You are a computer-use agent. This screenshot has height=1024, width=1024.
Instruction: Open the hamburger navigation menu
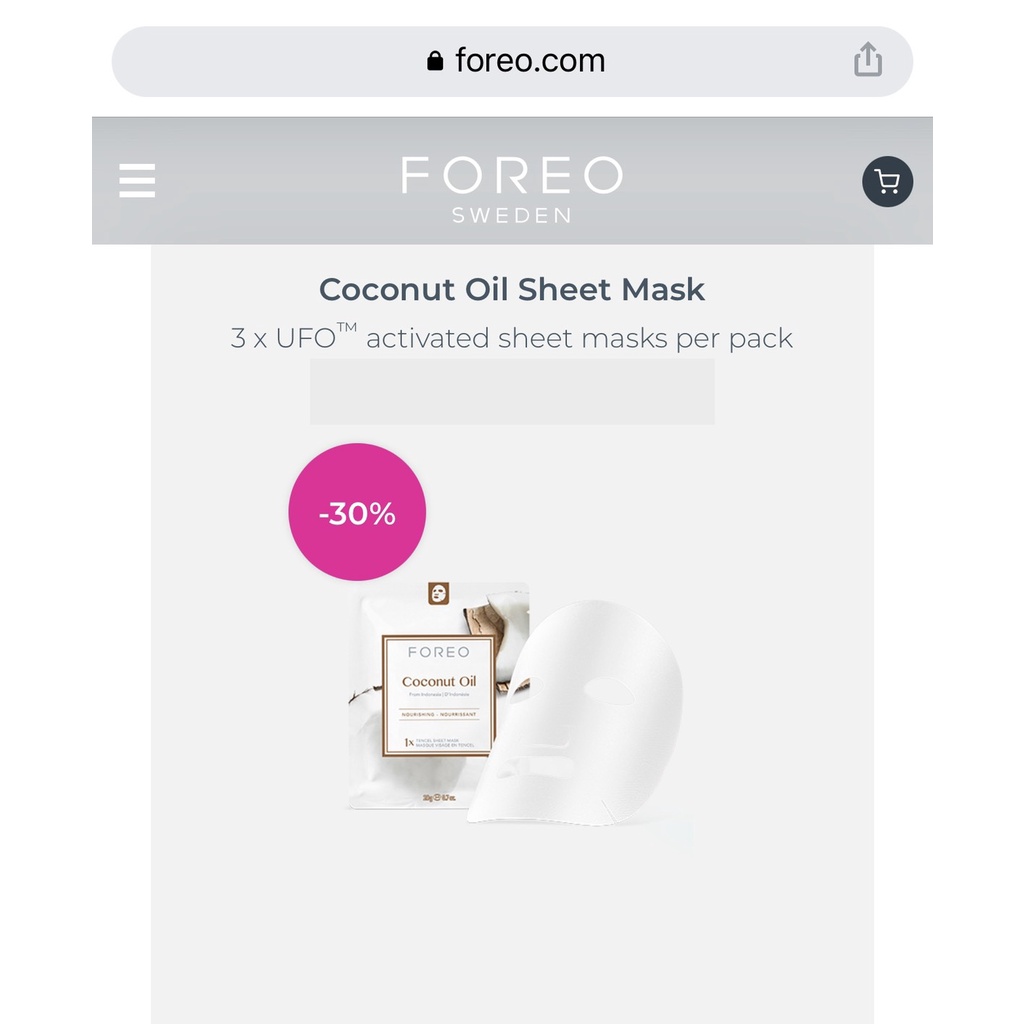coord(137,180)
